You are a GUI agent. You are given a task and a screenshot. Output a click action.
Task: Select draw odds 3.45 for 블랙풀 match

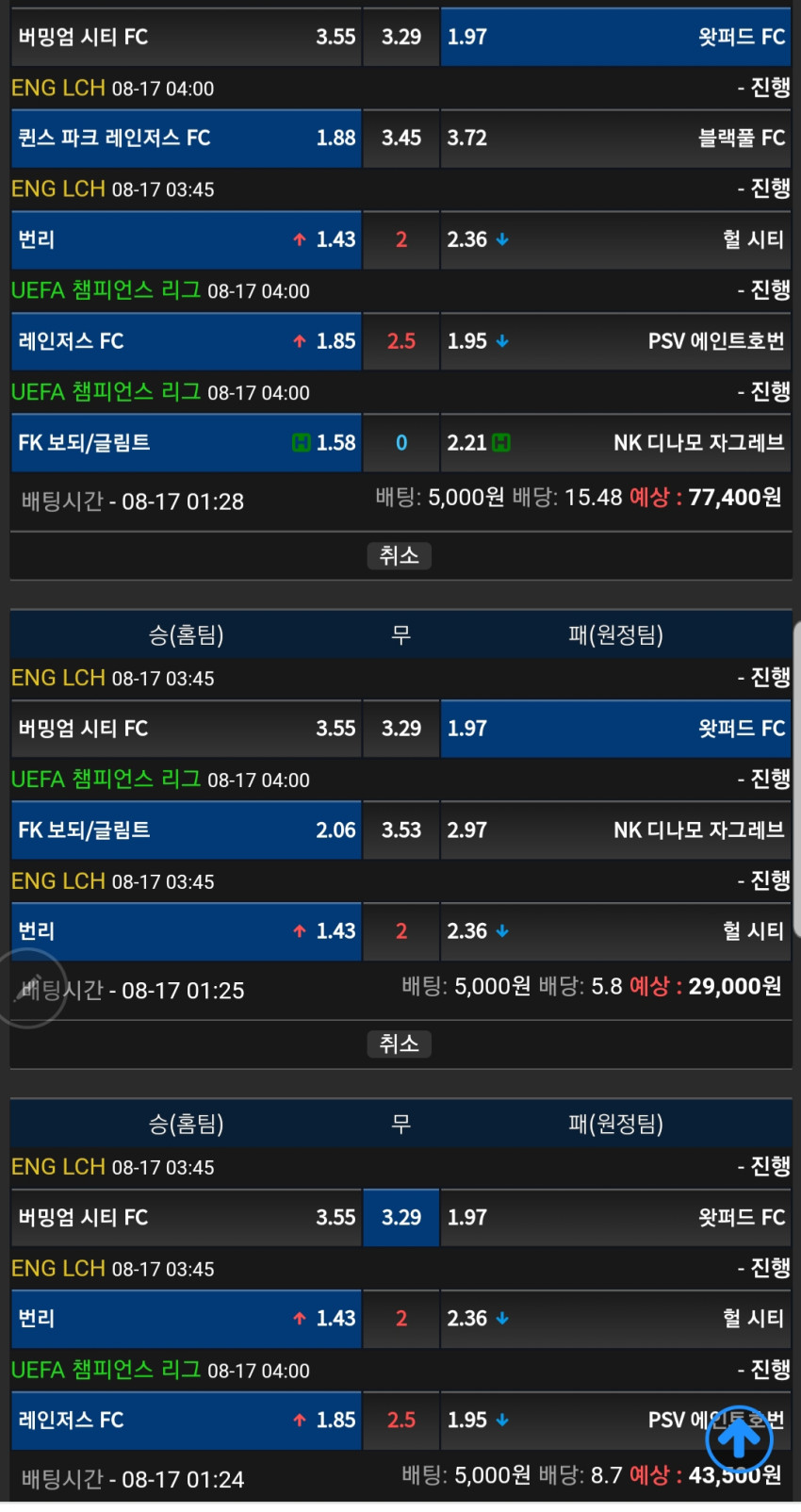point(401,138)
